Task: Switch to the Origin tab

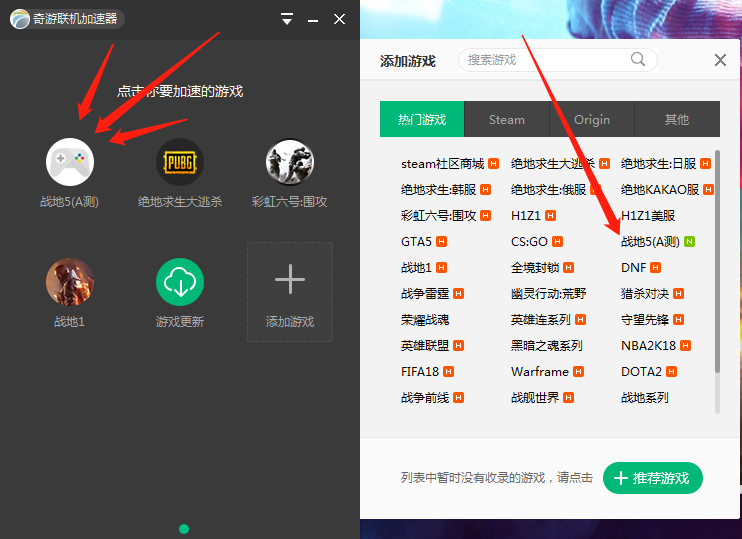Action: pyautogui.click(x=592, y=119)
